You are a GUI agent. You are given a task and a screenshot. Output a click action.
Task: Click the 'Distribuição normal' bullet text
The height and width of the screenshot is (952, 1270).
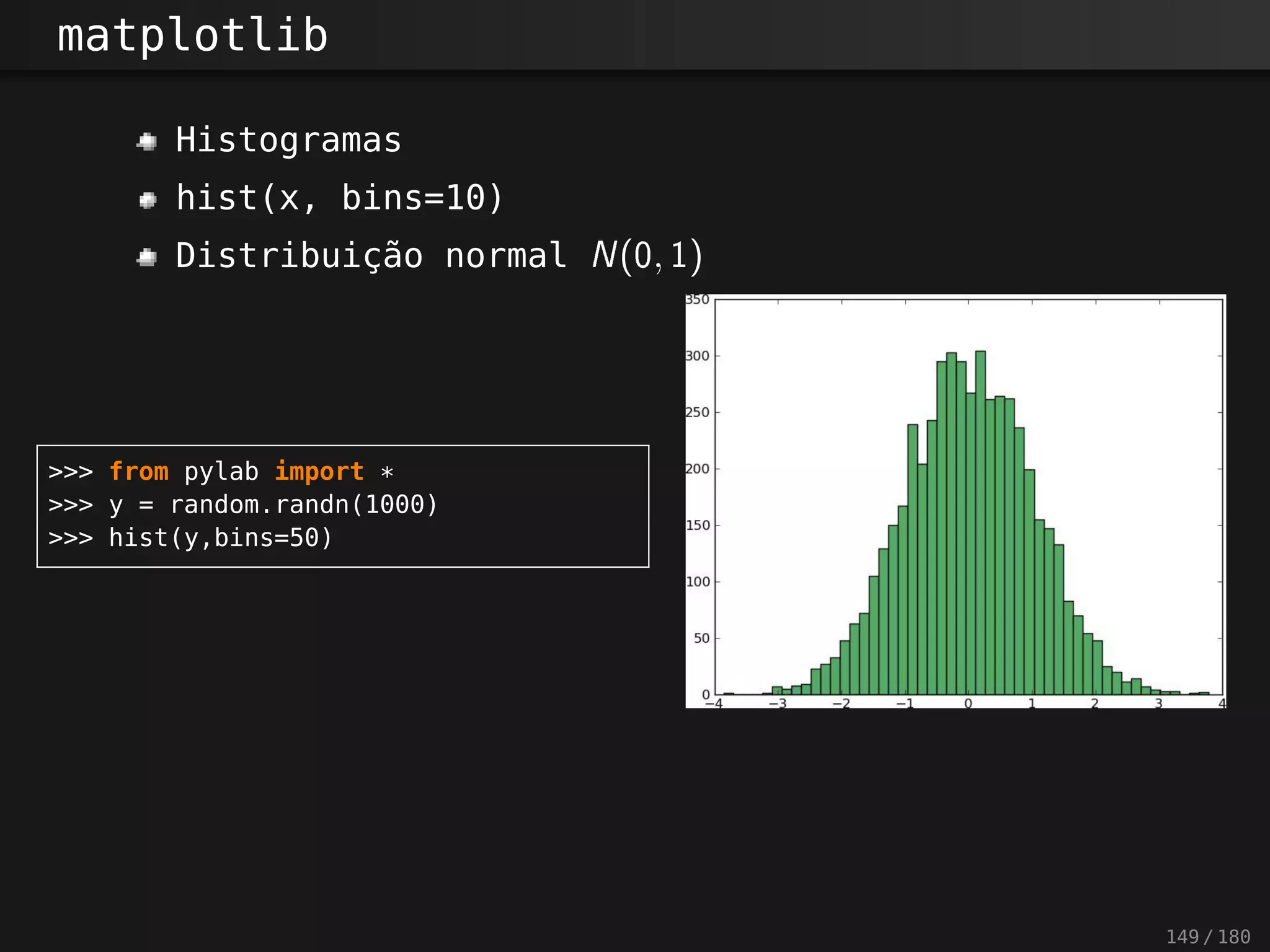pos(371,255)
